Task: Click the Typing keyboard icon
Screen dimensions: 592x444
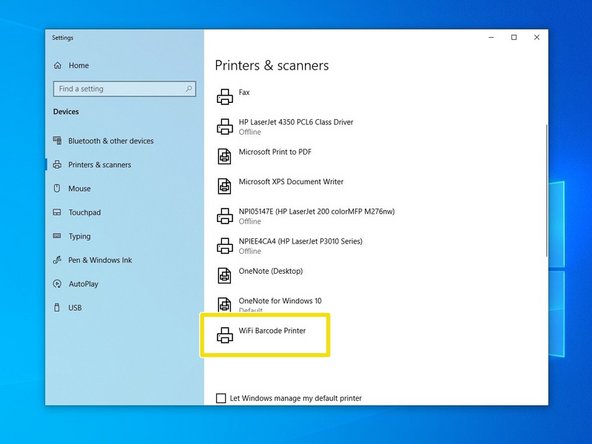Action: coord(57,236)
